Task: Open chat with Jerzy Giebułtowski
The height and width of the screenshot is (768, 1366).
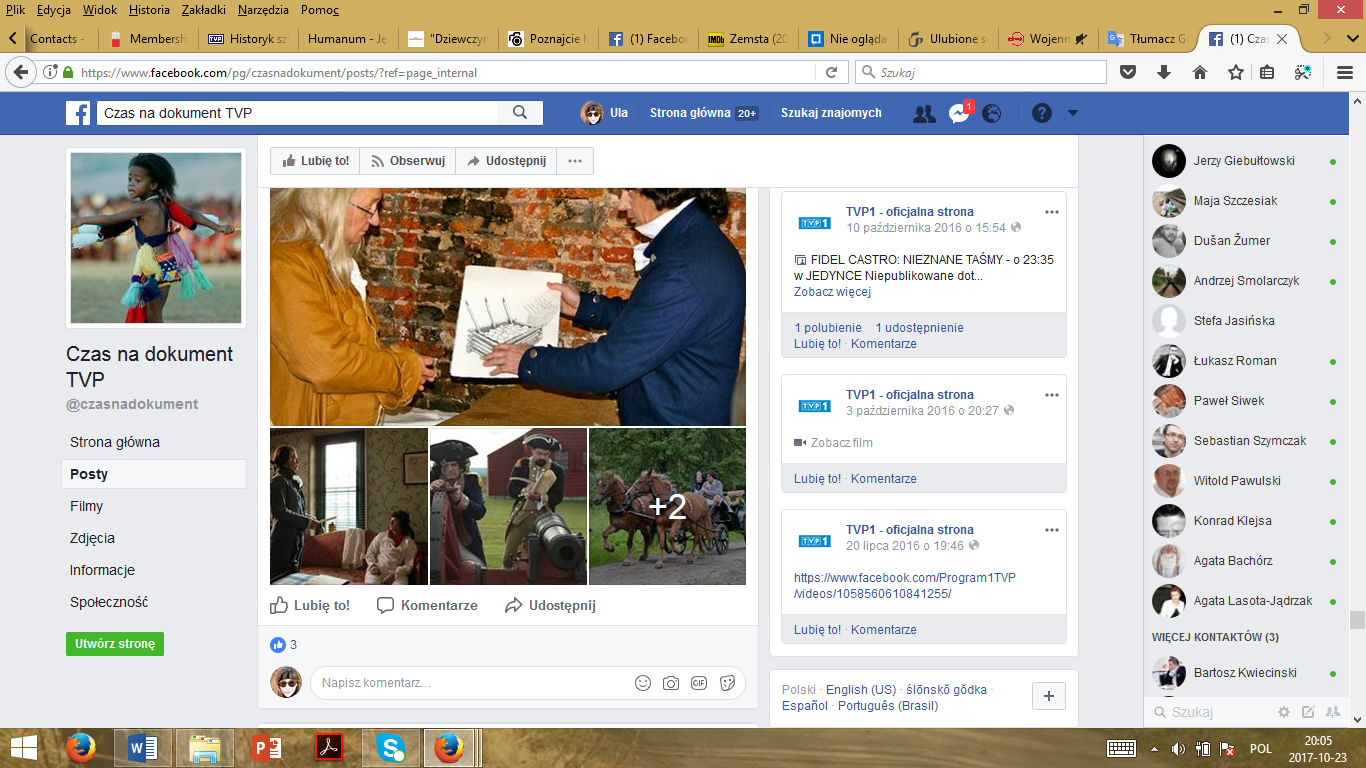Action: (x=1244, y=161)
